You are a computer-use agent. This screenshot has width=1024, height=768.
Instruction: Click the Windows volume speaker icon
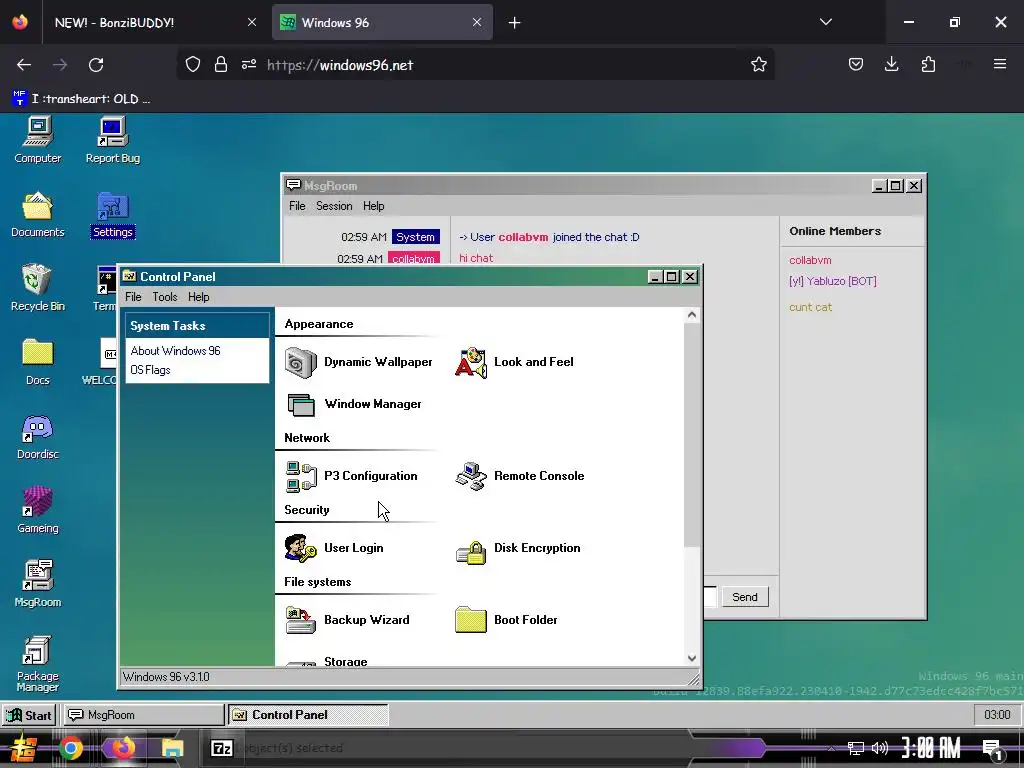(880, 748)
